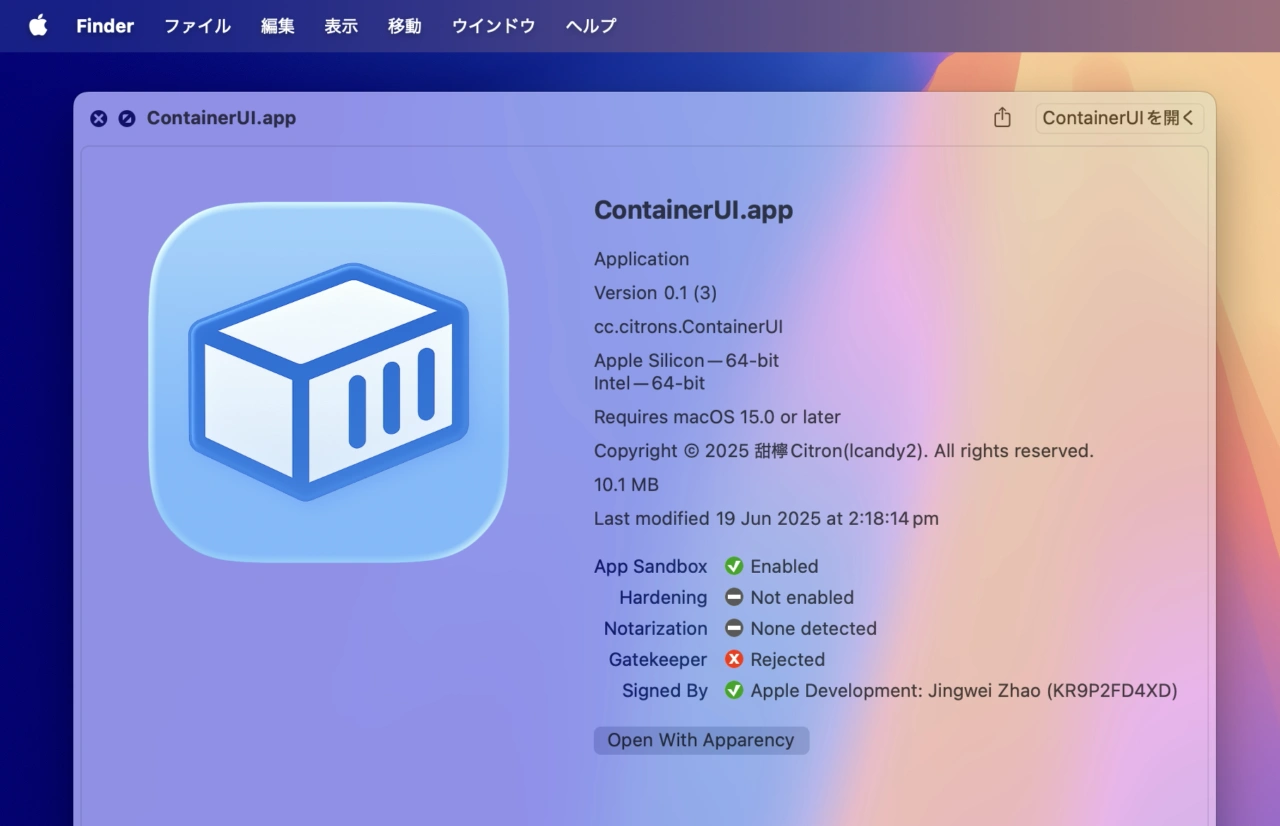The width and height of the screenshot is (1280, 826).
Task: Open the Finder menu
Action: [105, 26]
